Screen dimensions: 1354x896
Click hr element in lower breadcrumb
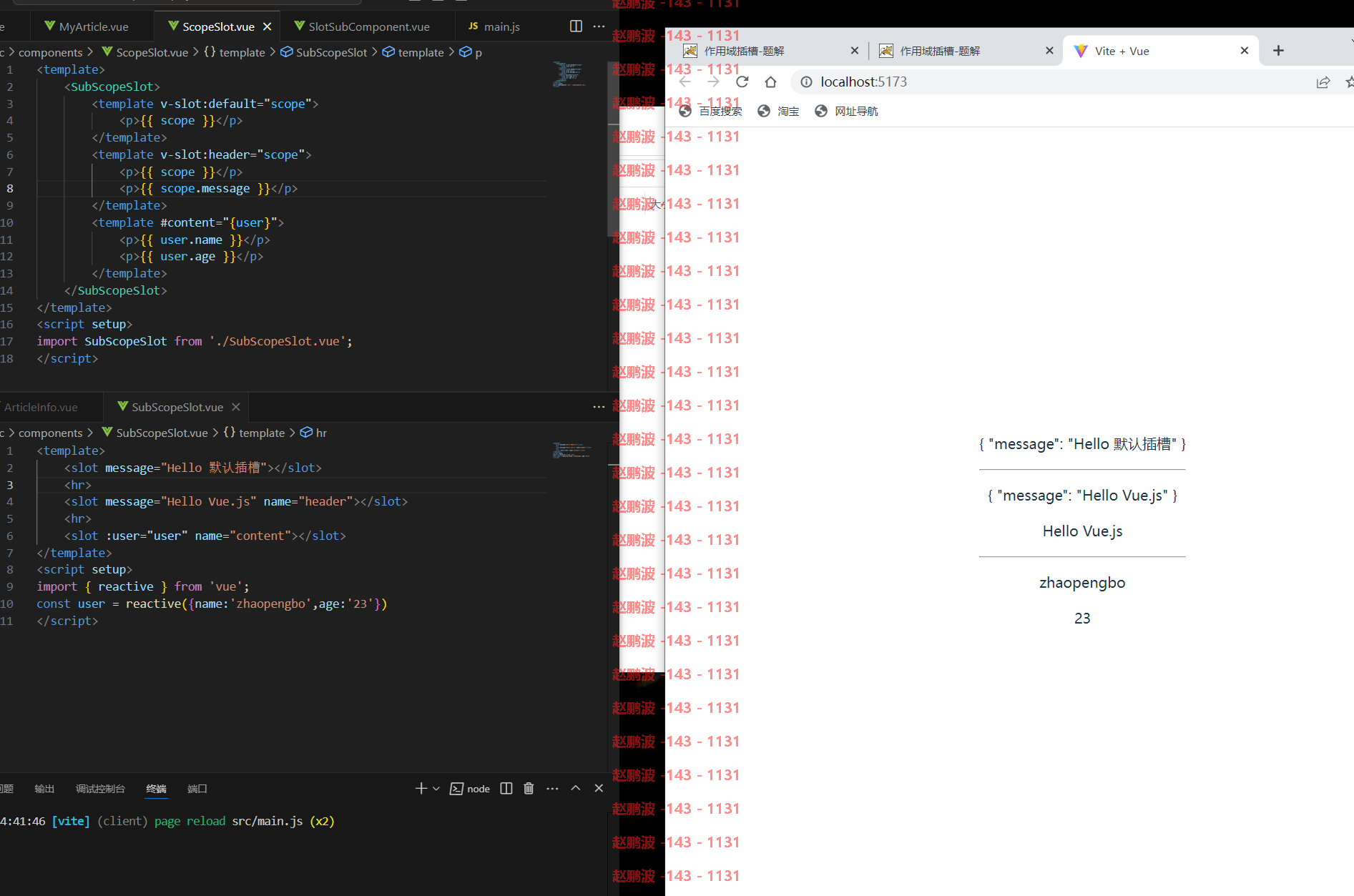[x=314, y=433]
